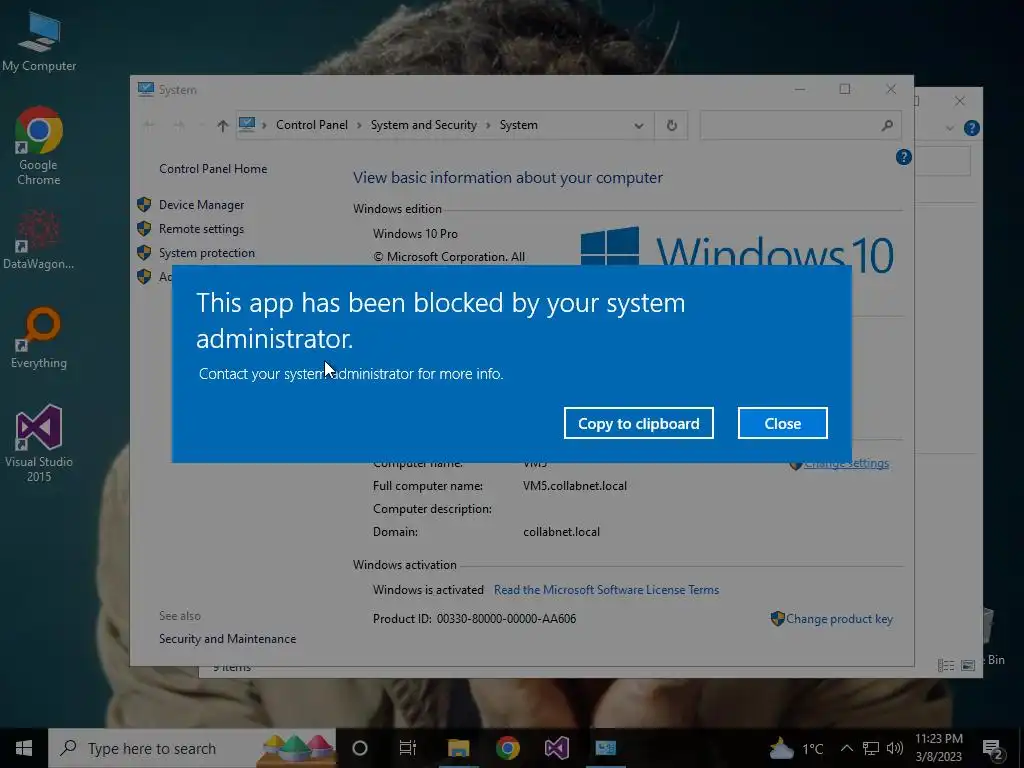Viewport: 1024px width, 768px height.
Task: Click the computer icon in the address bar
Action: [x=247, y=124]
